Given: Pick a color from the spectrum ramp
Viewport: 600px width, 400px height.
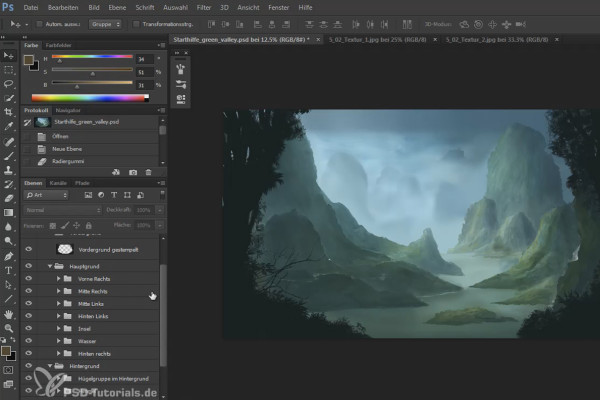Looking at the screenshot, I should 90,98.
